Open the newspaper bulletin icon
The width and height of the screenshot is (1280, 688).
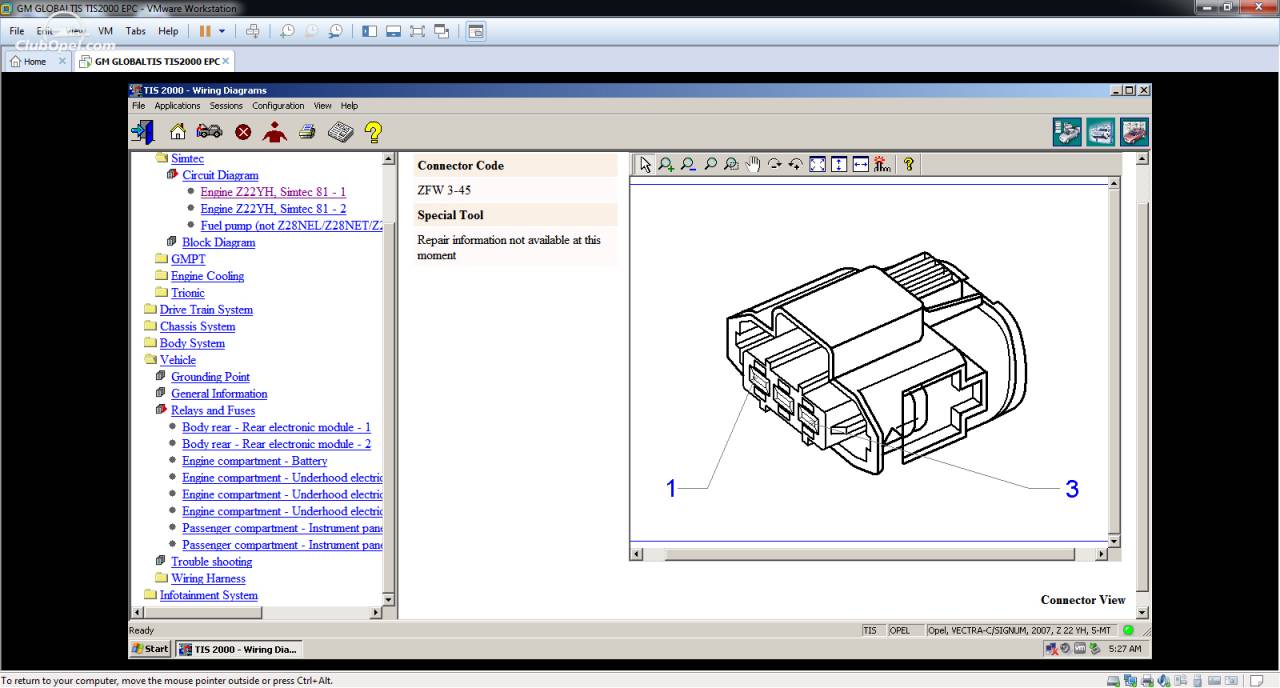pos(340,131)
